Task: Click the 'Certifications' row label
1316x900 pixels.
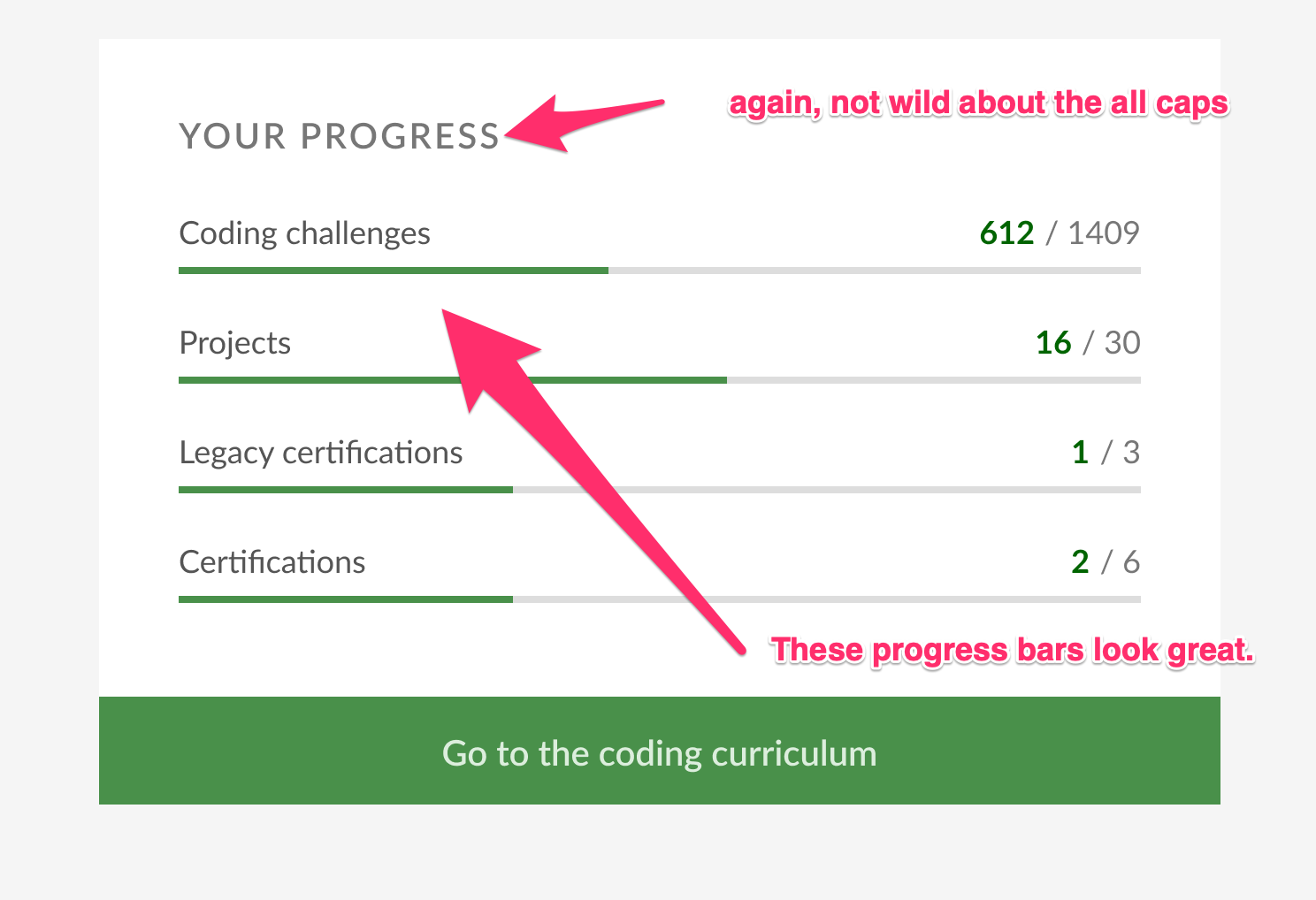Action: [x=272, y=561]
